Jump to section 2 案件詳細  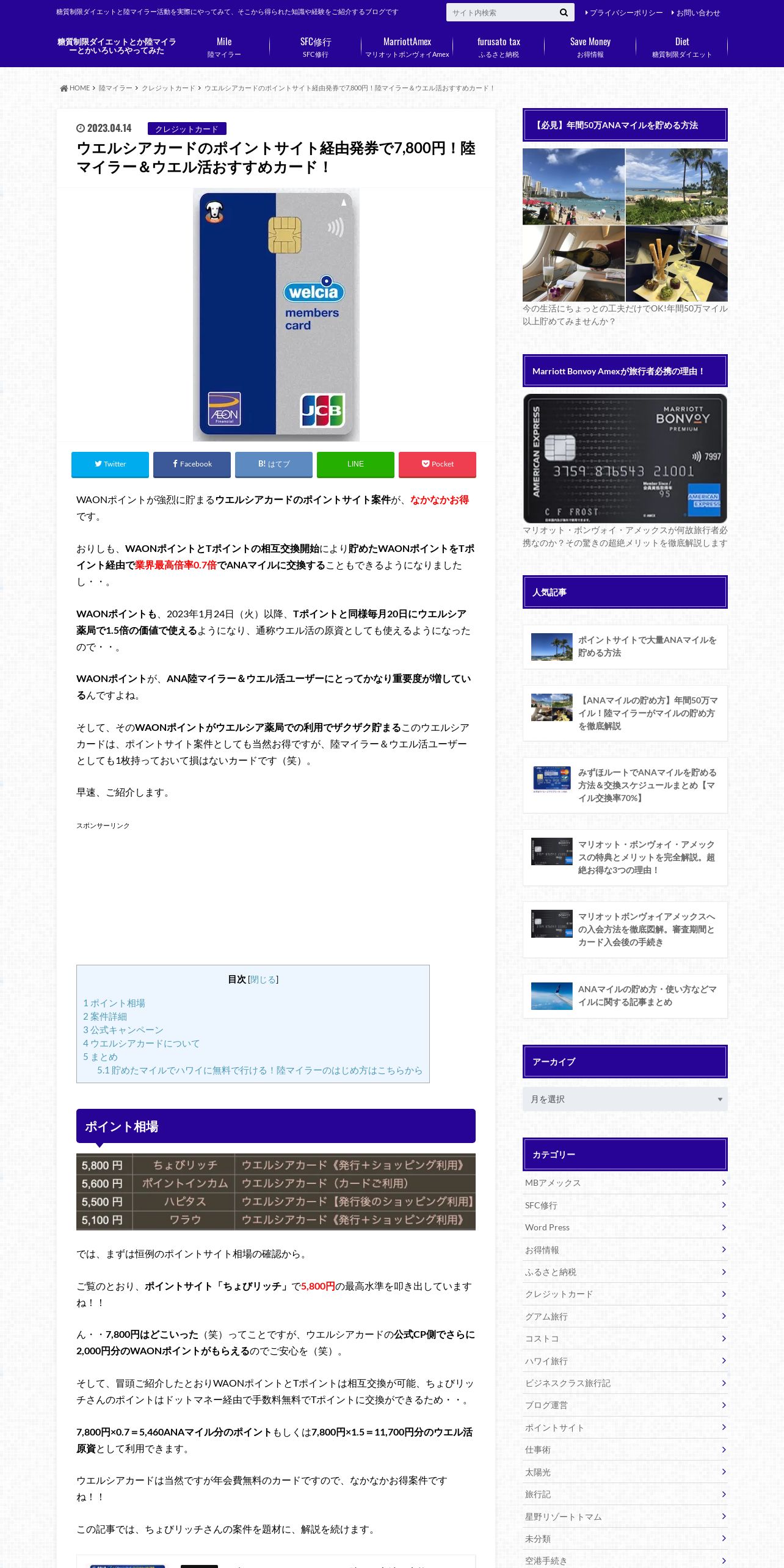(105, 1017)
